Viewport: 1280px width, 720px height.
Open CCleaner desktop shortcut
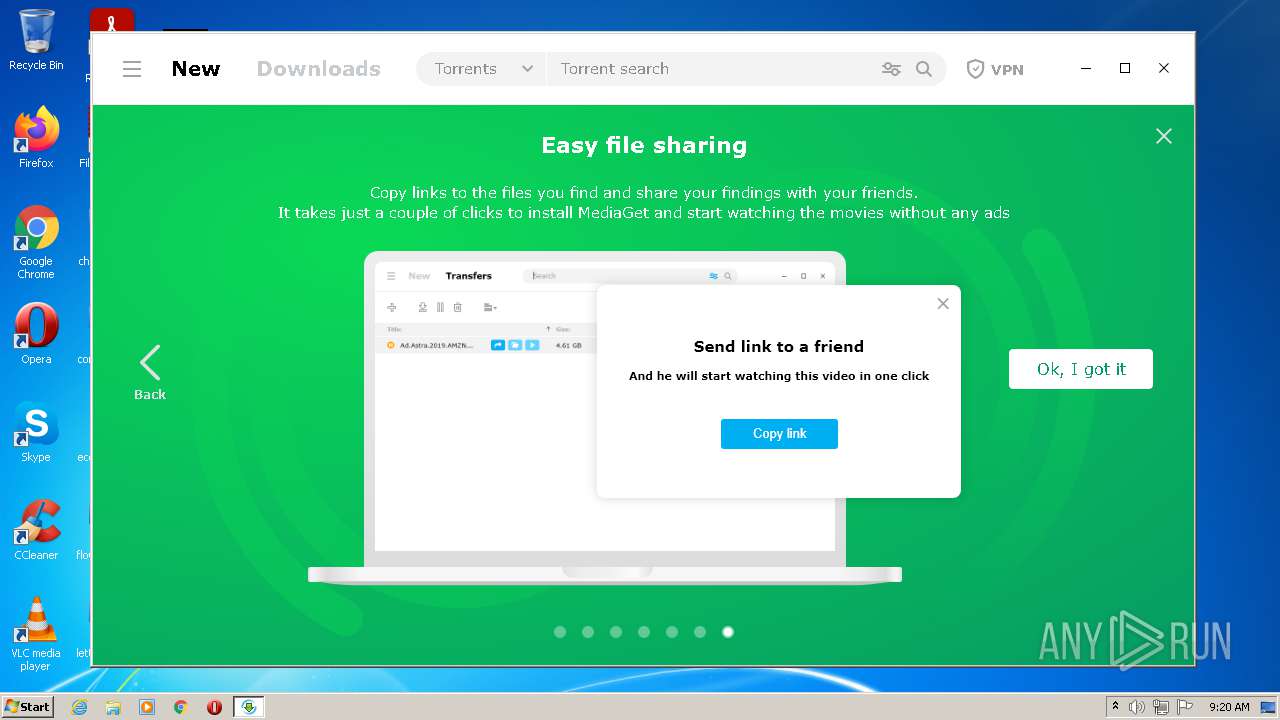tap(36, 530)
